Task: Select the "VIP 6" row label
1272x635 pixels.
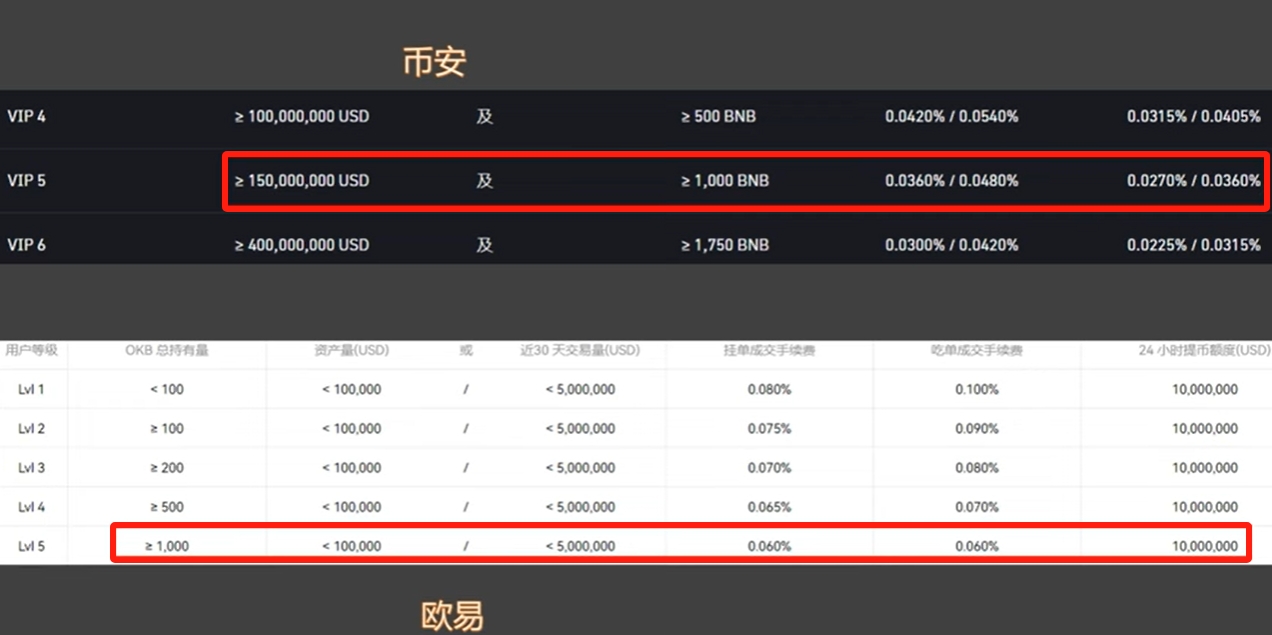Action: (x=26, y=245)
